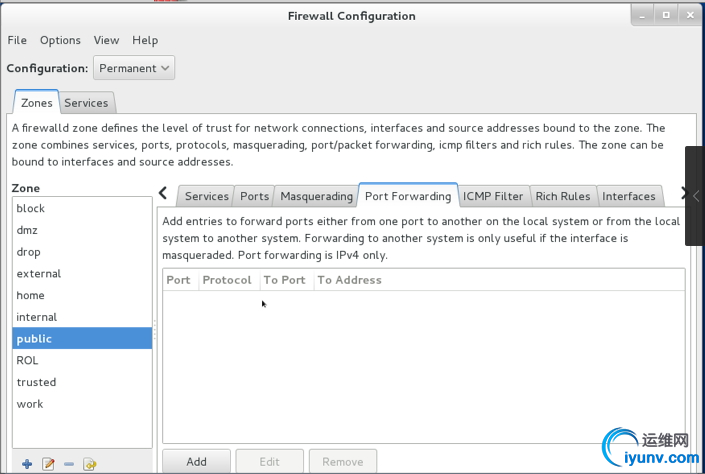
Task: Open the File menu
Action: [17, 40]
